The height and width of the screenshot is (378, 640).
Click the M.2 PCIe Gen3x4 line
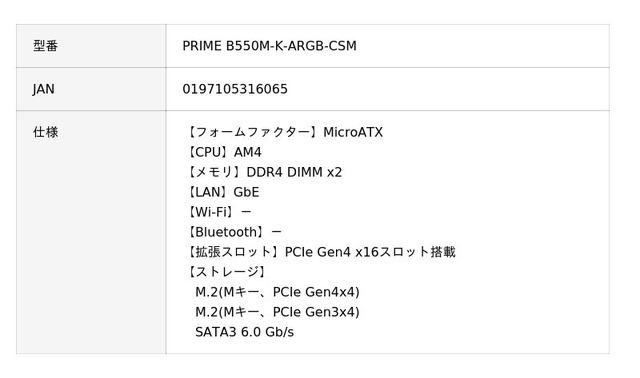pyautogui.click(x=277, y=312)
